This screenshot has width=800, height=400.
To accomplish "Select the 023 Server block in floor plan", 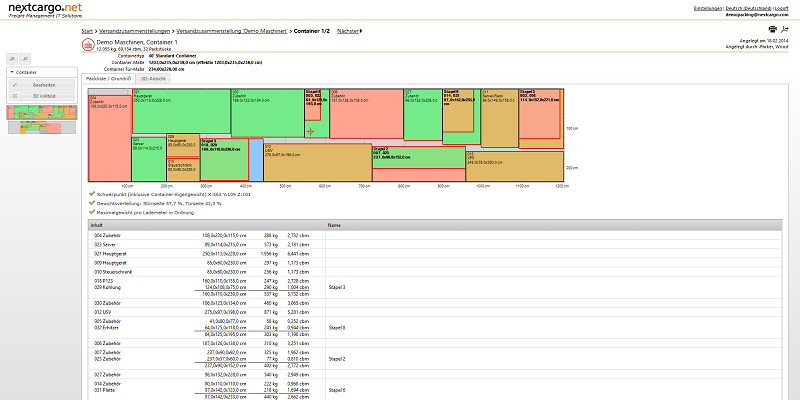I will coord(149,159).
